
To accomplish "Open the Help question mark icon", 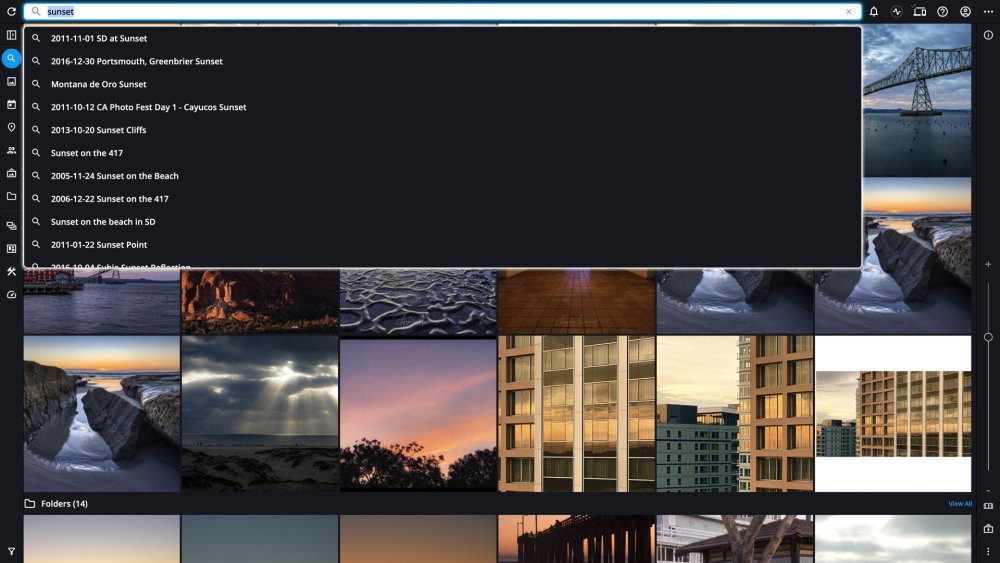I will tap(943, 11).
